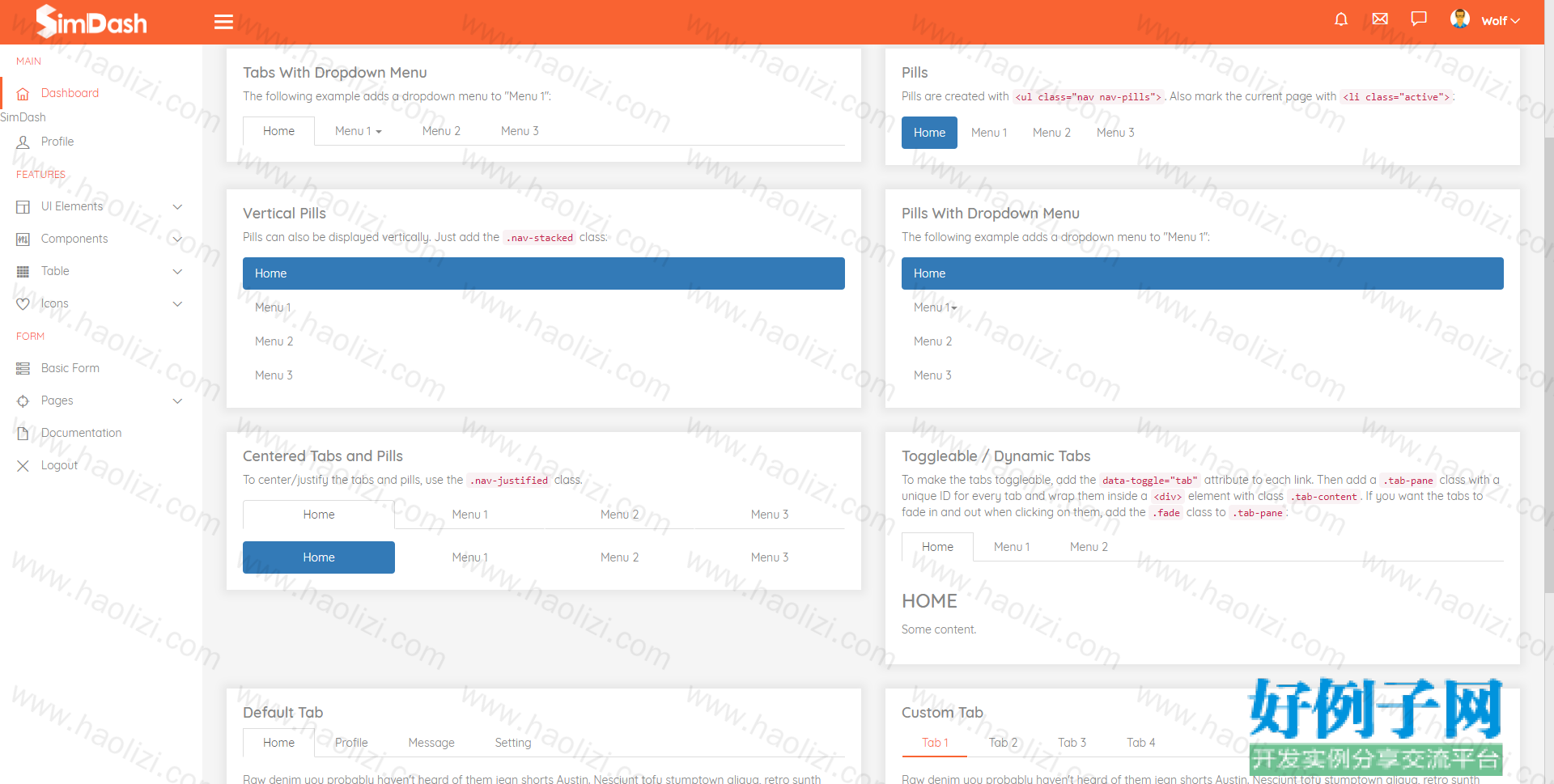Switch to Menu 1 in Toggleable Tabs
Image resolution: width=1554 pixels, height=784 pixels.
pyautogui.click(x=1012, y=547)
